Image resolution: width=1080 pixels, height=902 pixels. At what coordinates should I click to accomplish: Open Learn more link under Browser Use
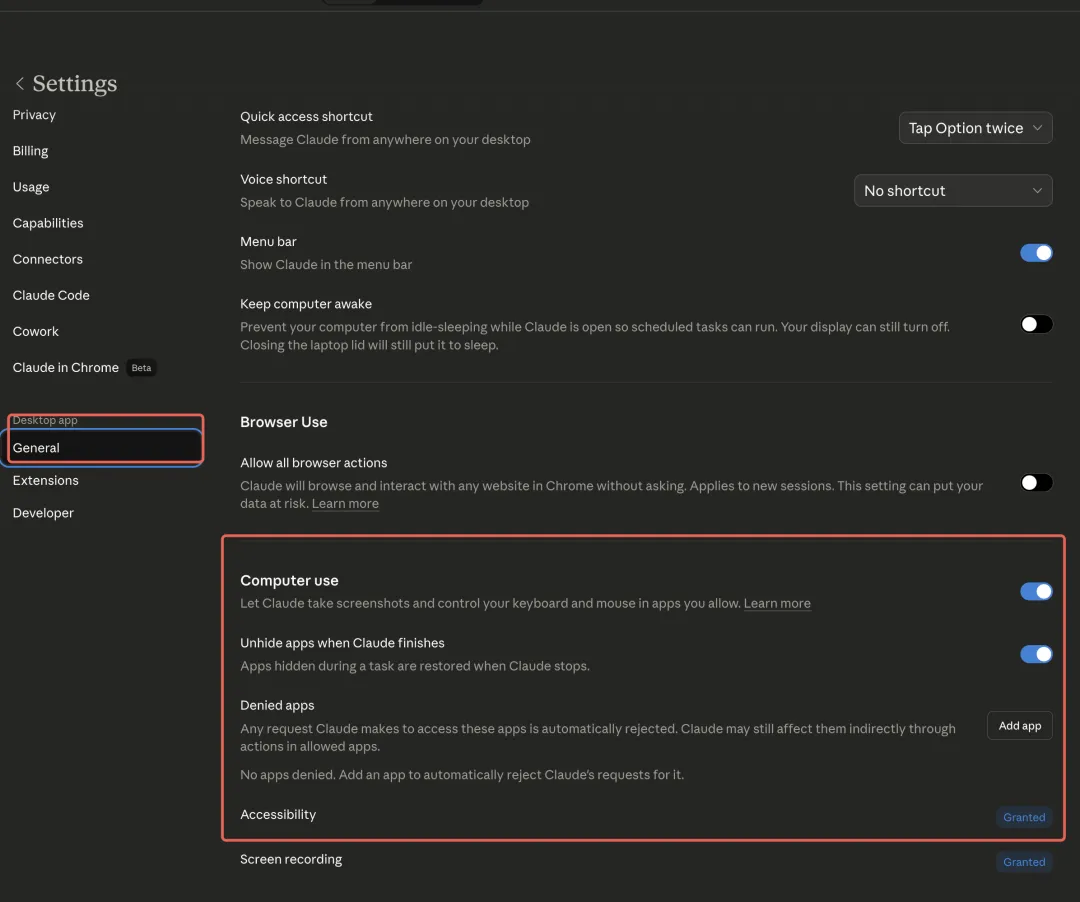pos(345,504)
